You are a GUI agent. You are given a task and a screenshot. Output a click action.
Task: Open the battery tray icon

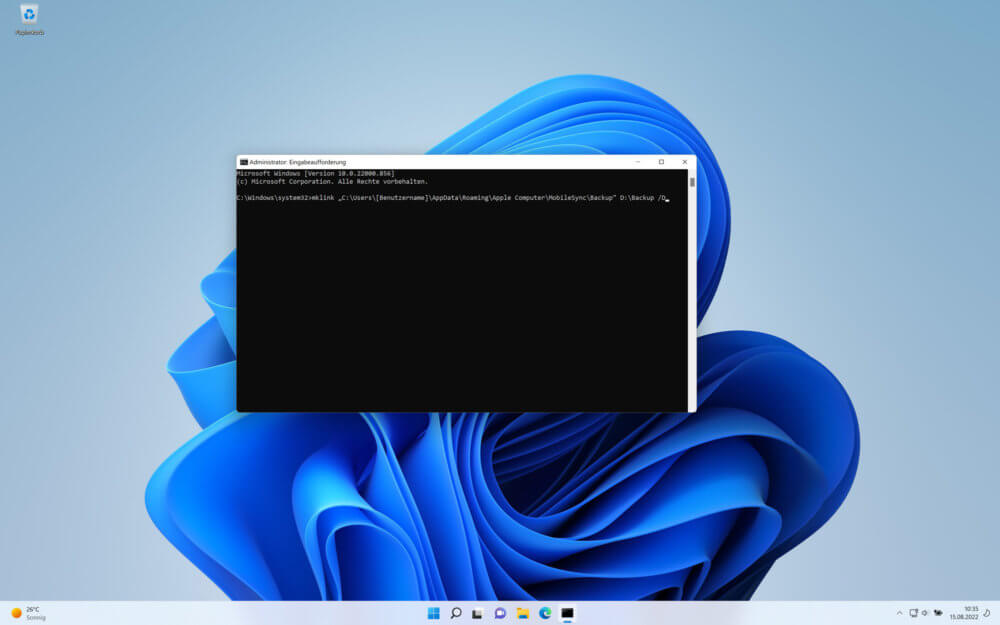click(x=938, y=613)
